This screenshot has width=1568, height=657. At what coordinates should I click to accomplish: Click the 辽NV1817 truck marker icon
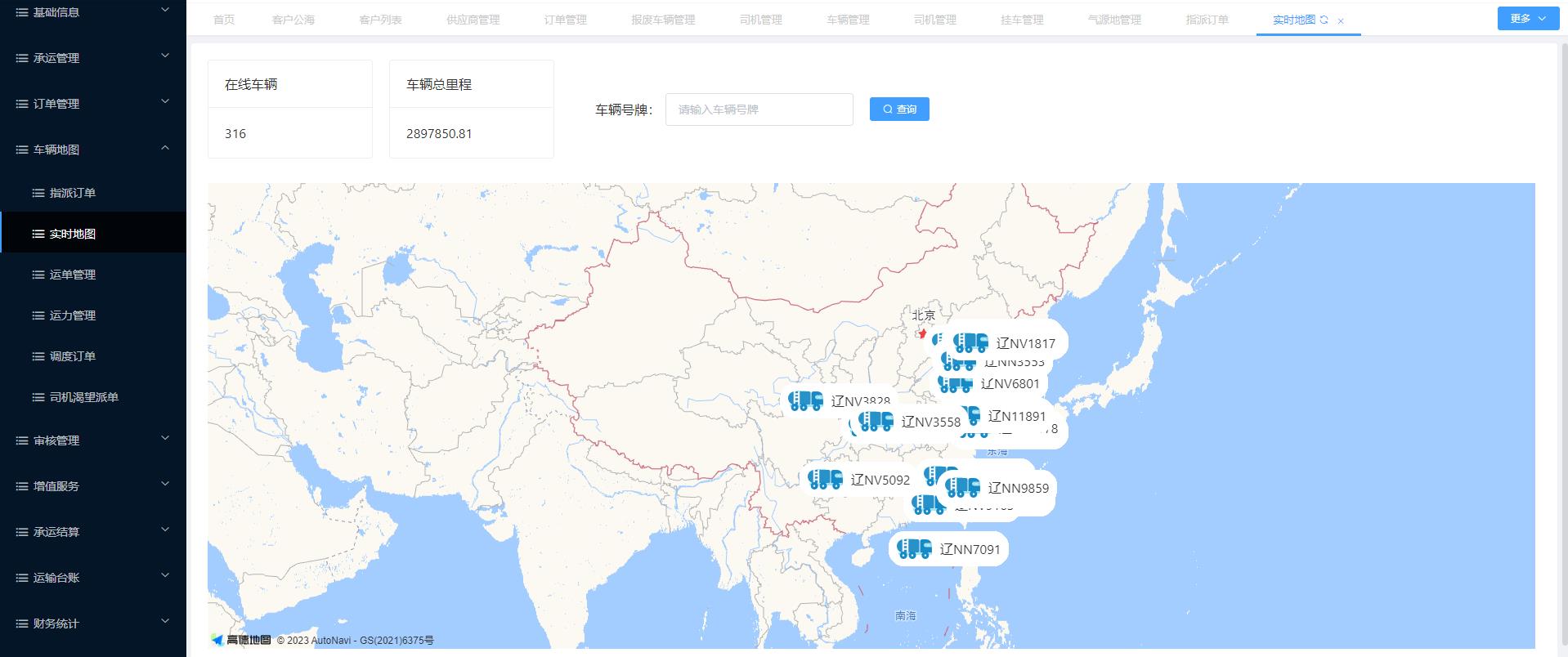pos(971,343)
